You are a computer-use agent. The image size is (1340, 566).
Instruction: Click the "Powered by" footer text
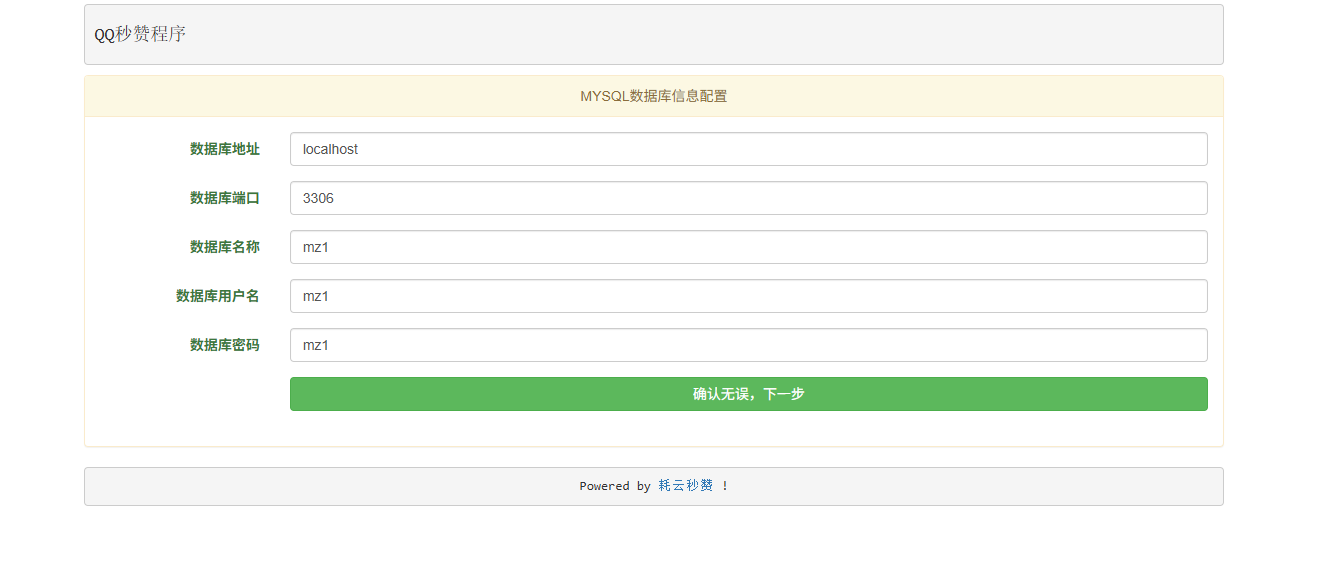[614, 486]
